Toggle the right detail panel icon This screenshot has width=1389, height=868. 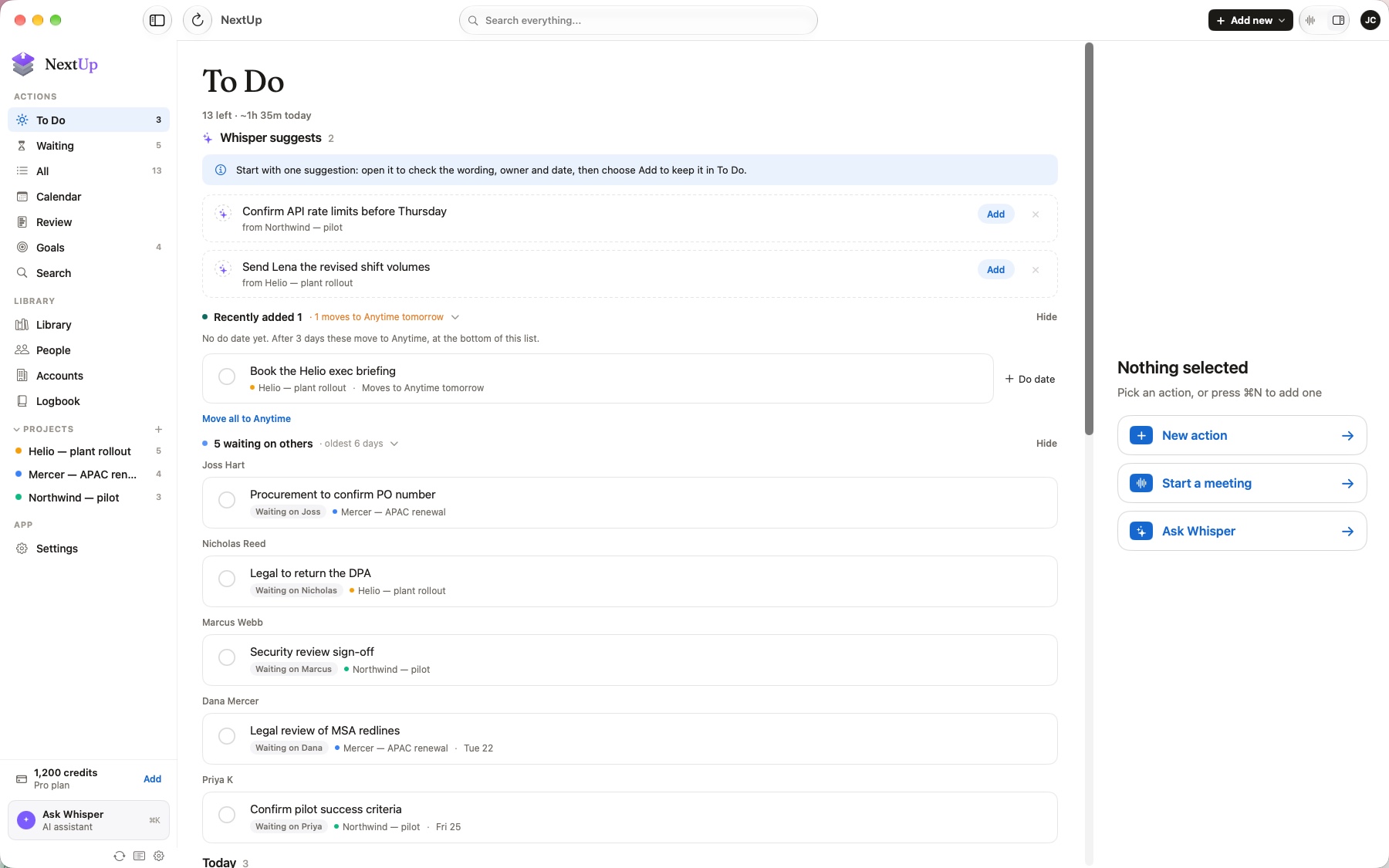1339,20
